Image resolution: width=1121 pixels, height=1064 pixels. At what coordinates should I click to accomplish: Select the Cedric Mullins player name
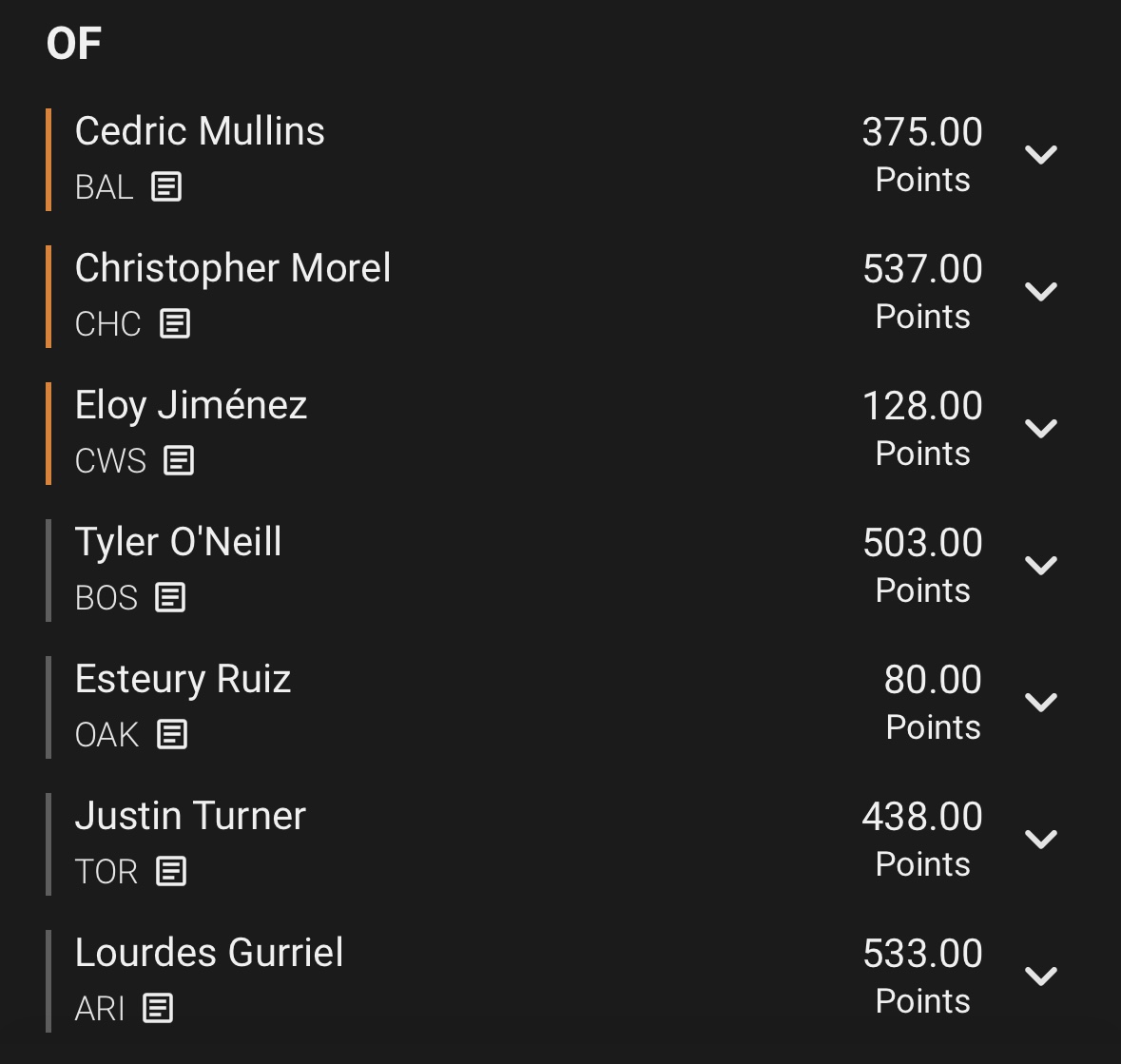point(200,131)
